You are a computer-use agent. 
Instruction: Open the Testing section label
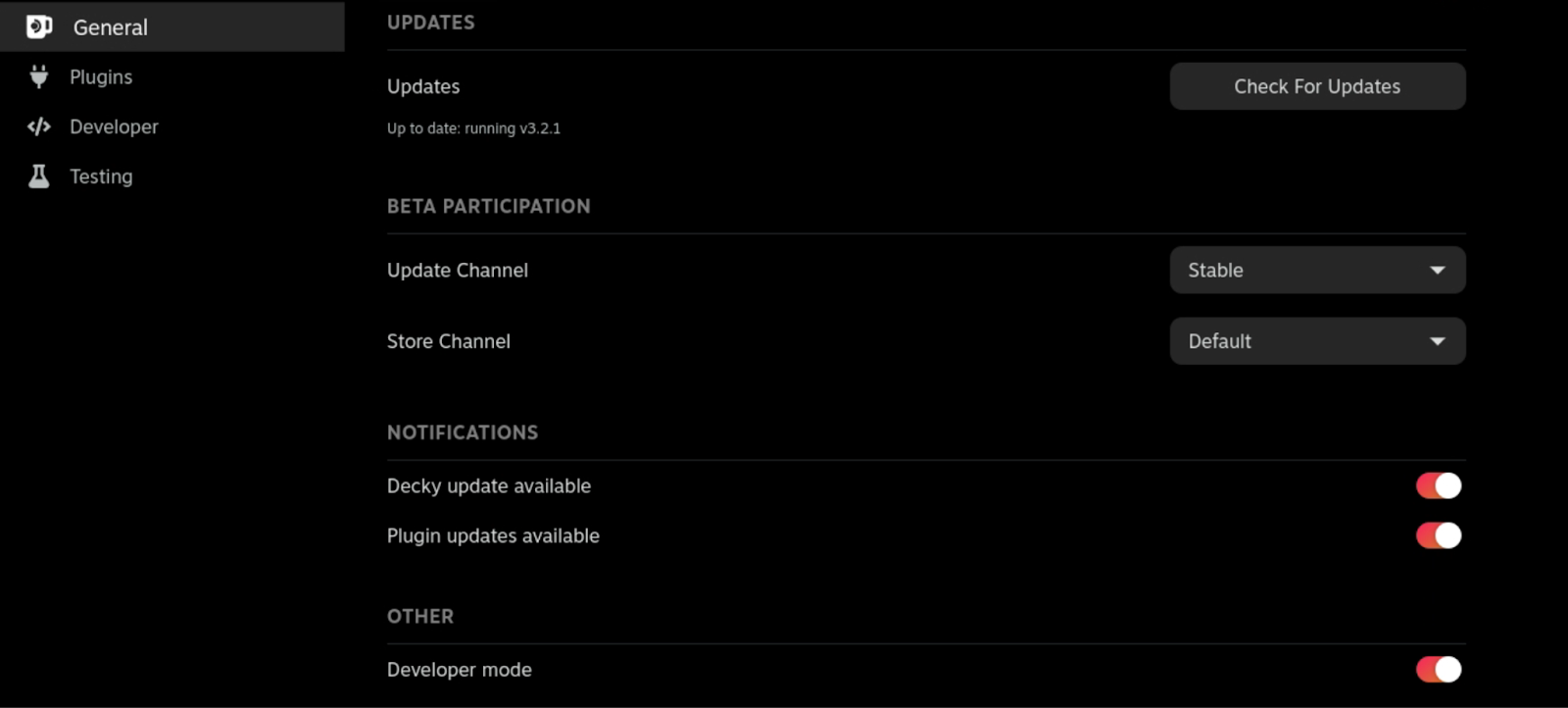[x=101, y=177]
